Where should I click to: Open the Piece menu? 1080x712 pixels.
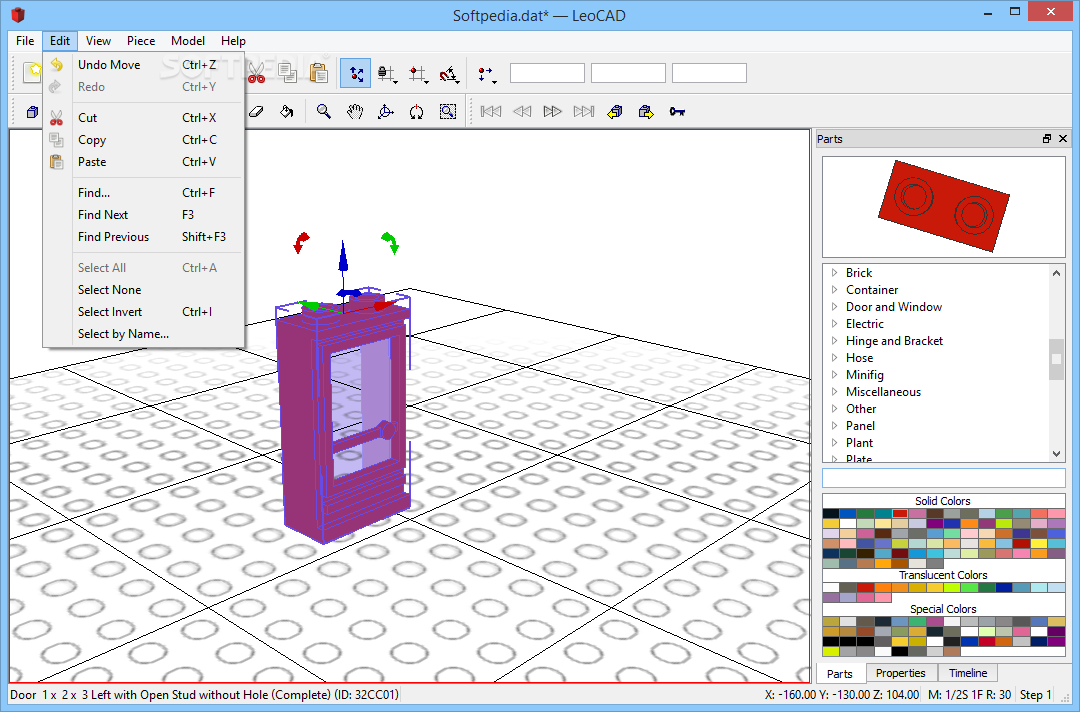141,41
